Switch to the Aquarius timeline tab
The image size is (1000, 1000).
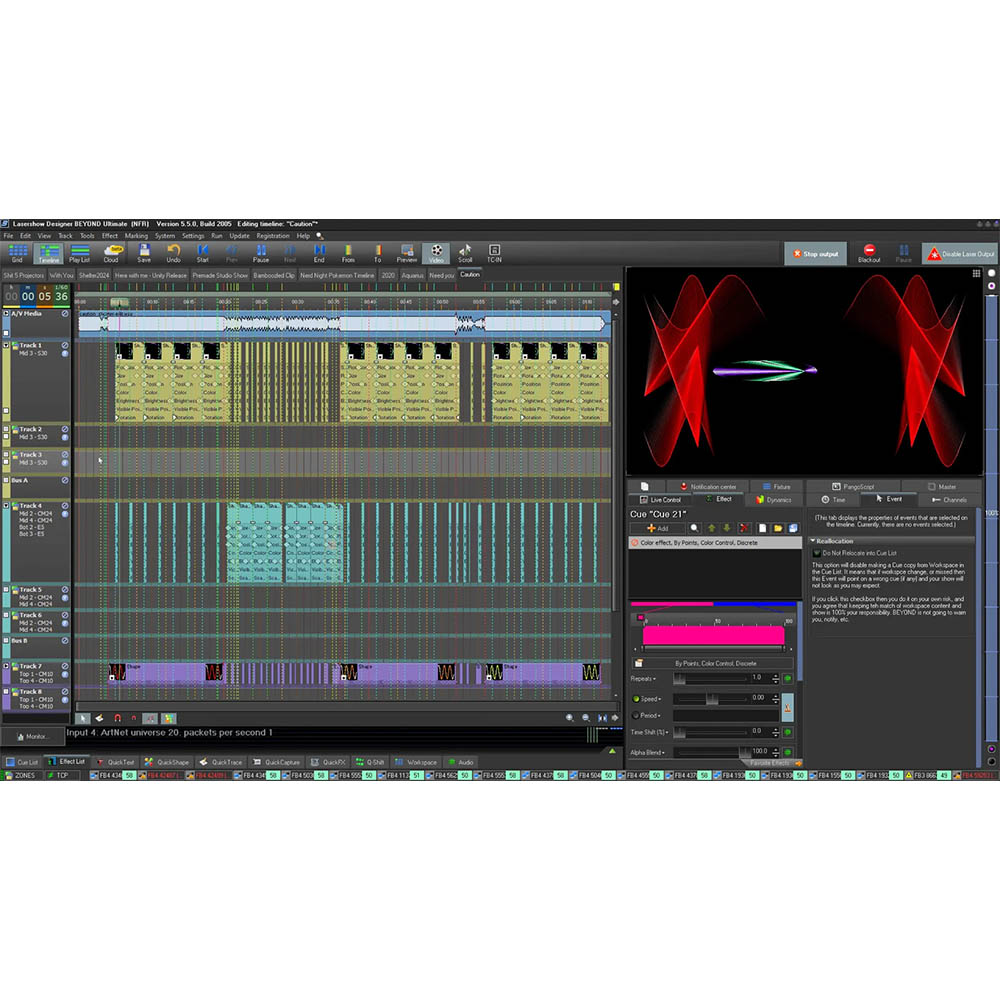click(413, 275)
